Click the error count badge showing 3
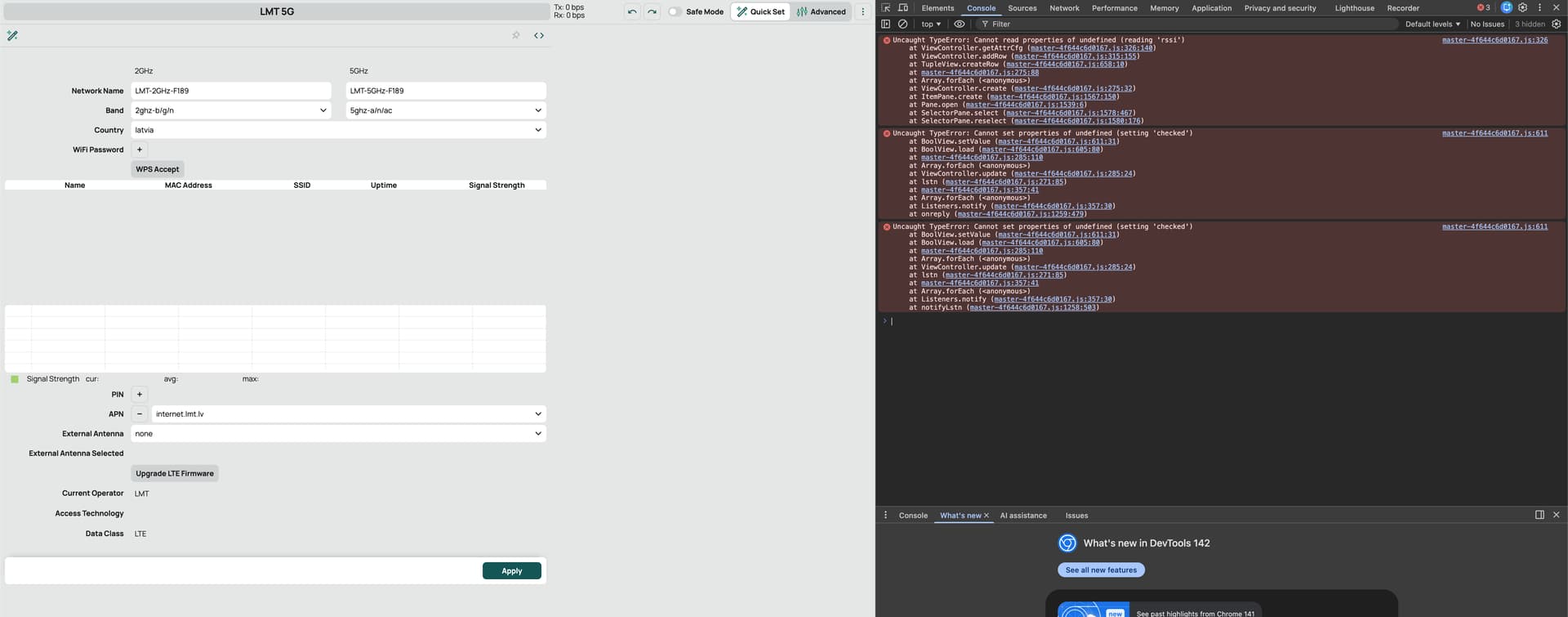Screen dimensions: 1568x617 click(1484, 7)
